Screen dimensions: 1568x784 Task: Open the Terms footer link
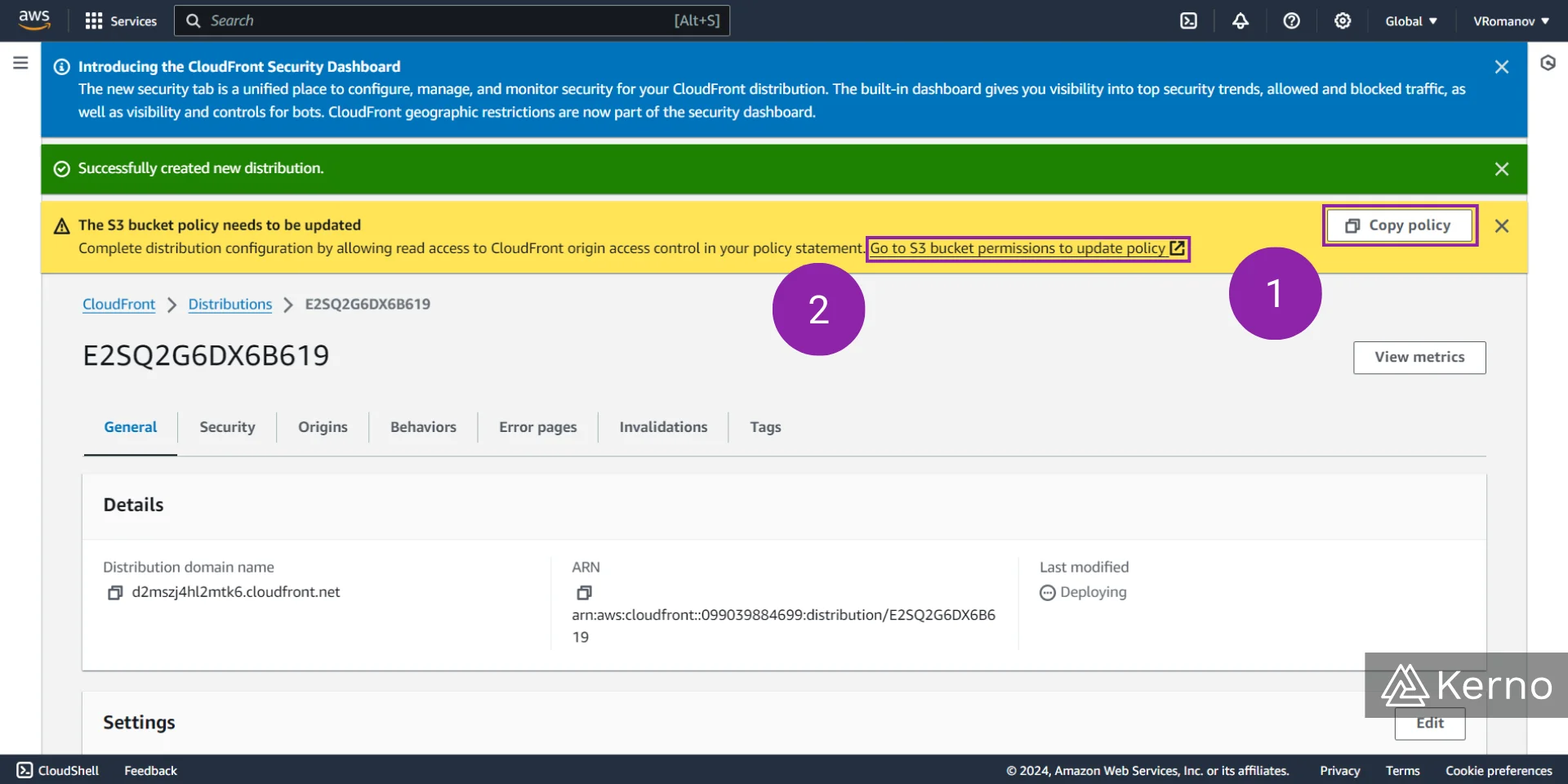coord(1403,770)
